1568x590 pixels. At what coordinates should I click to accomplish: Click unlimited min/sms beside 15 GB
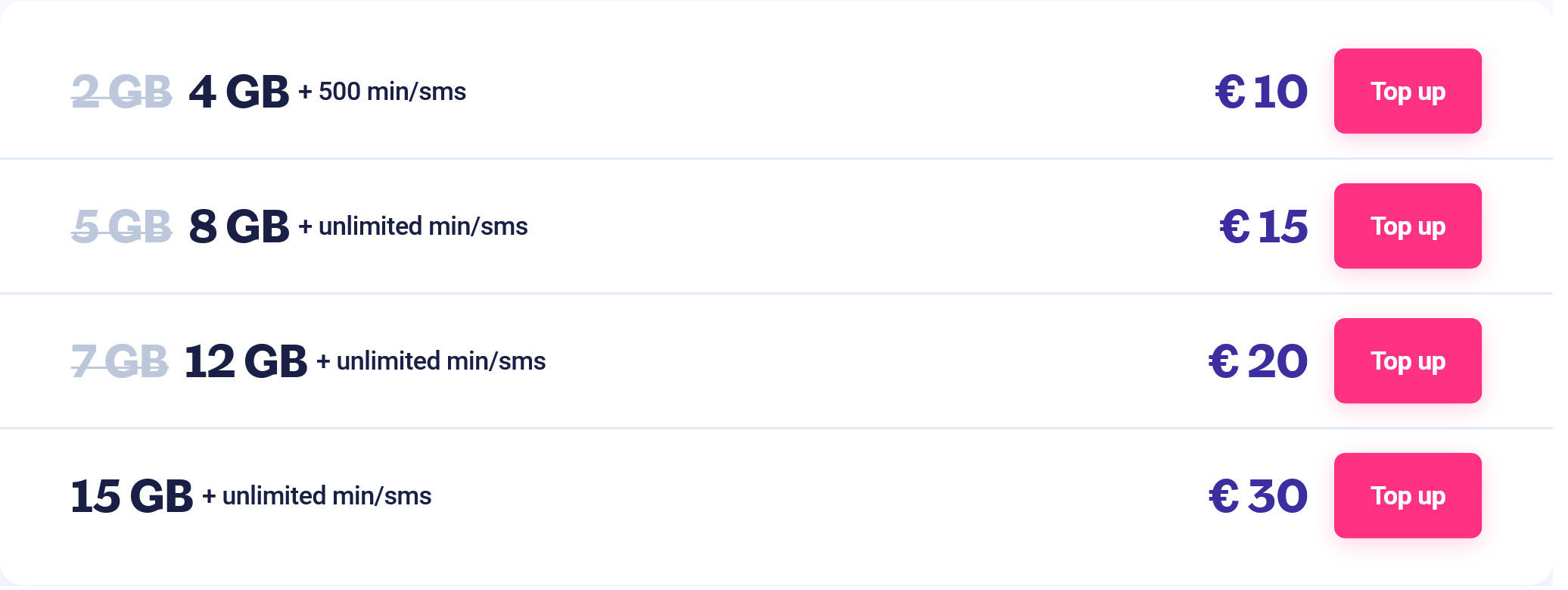[x=317, y=496]
